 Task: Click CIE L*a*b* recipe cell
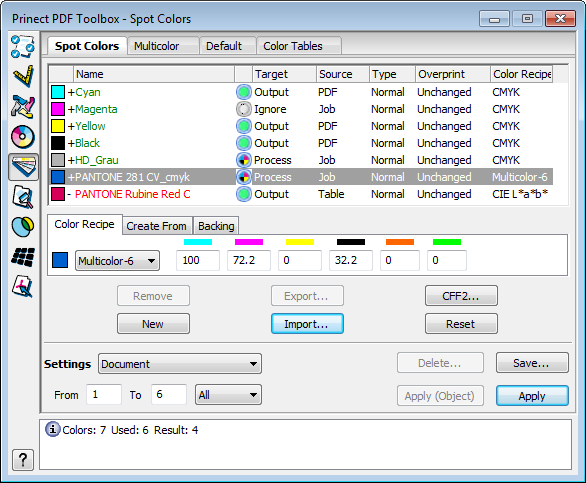pos(520,194)
